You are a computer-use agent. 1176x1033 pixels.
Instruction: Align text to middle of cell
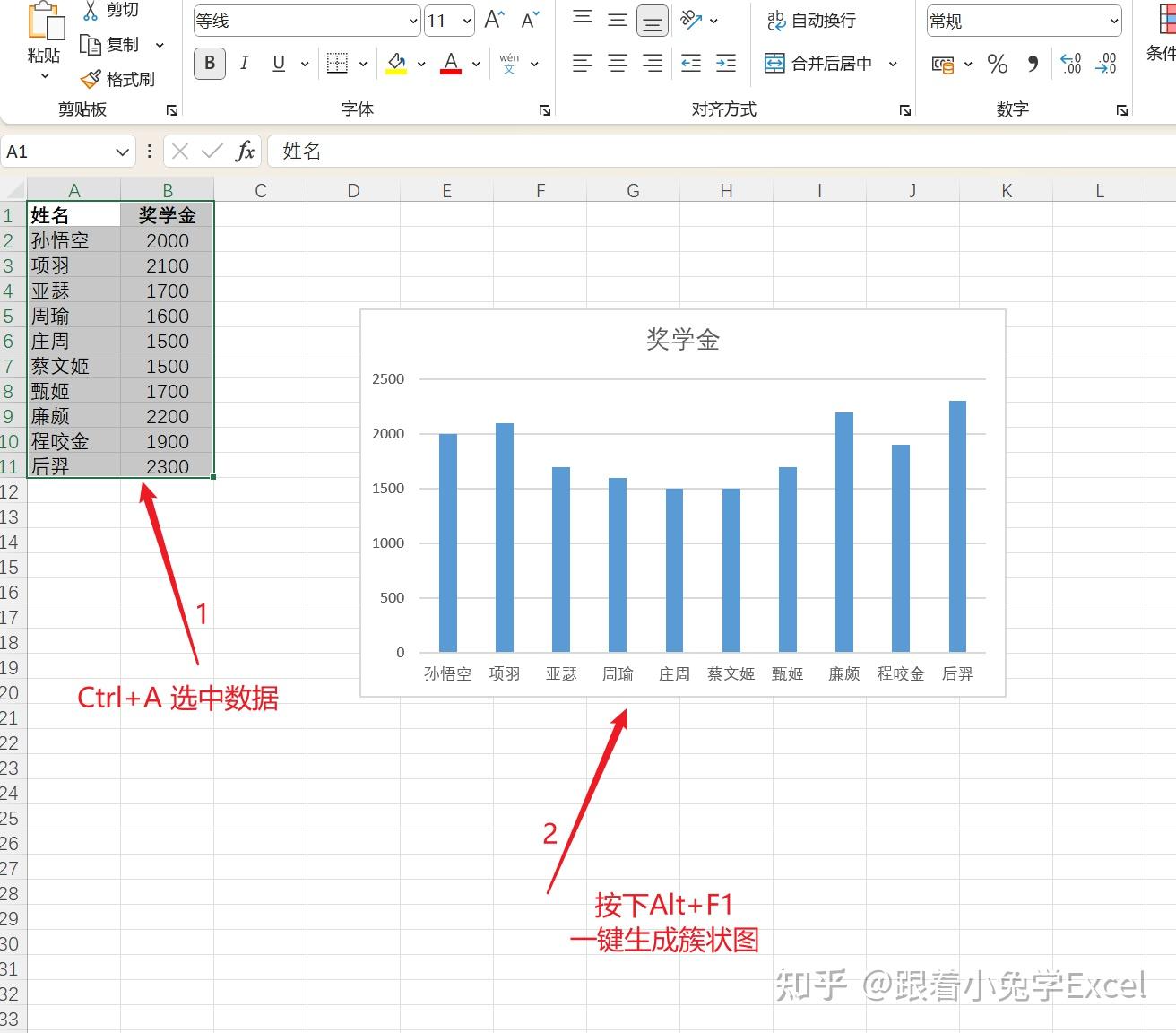pos(618,20)
